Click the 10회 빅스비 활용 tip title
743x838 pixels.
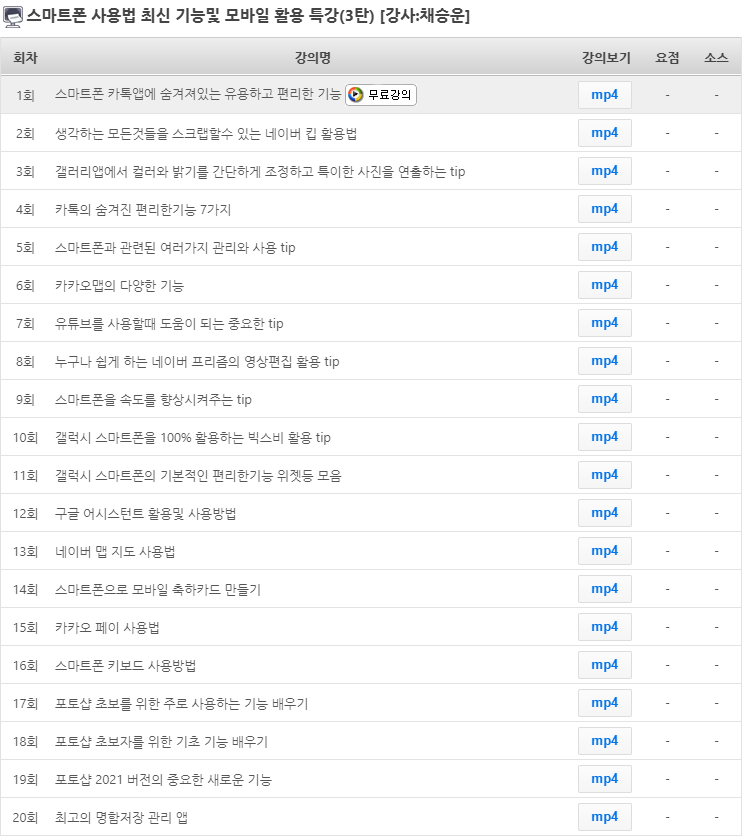(192, 437)
